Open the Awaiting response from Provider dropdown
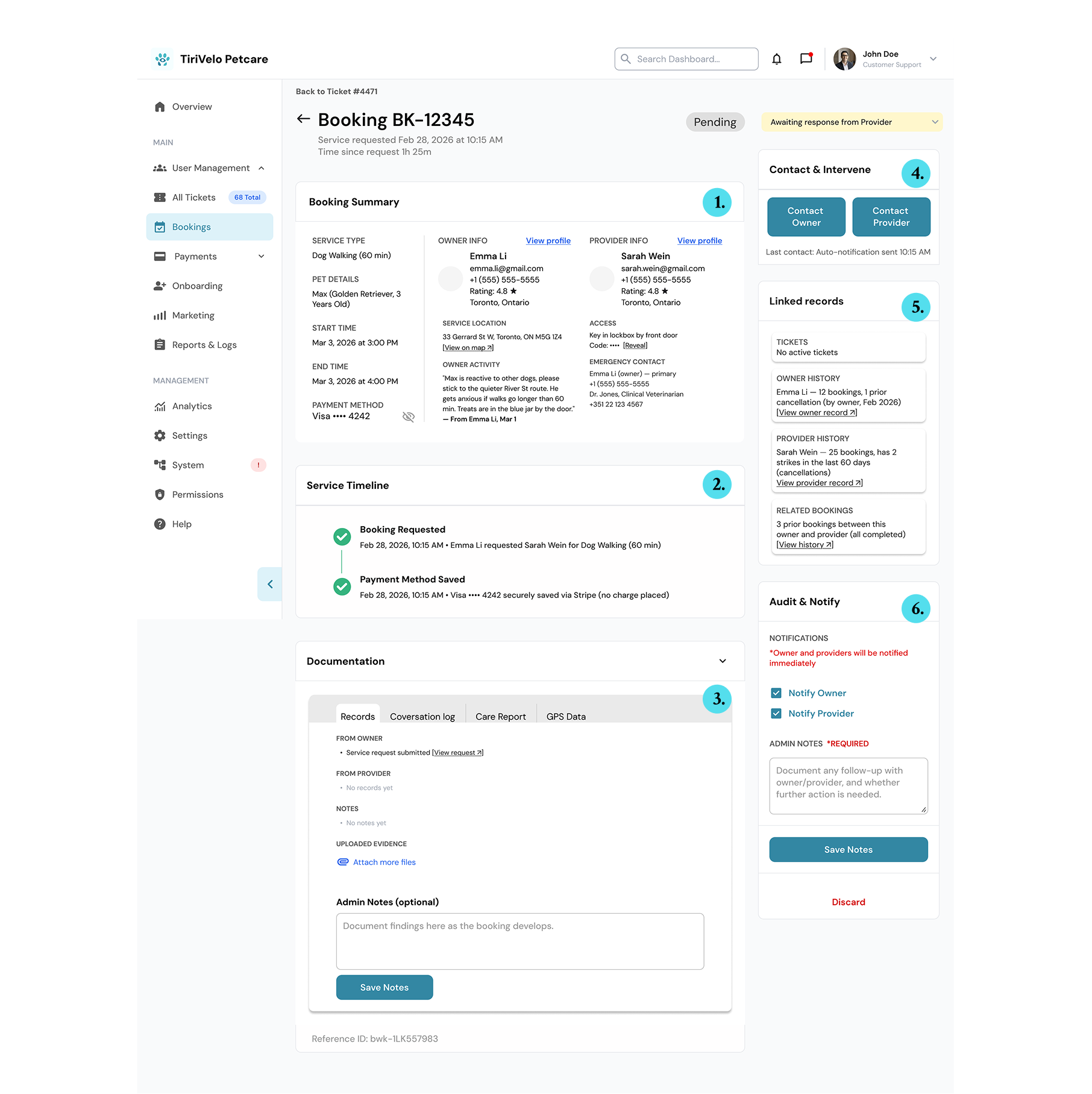Image resolution: width=1092 pixels, height=1094 pixels. pyautogui.click(x=852, y=122)
